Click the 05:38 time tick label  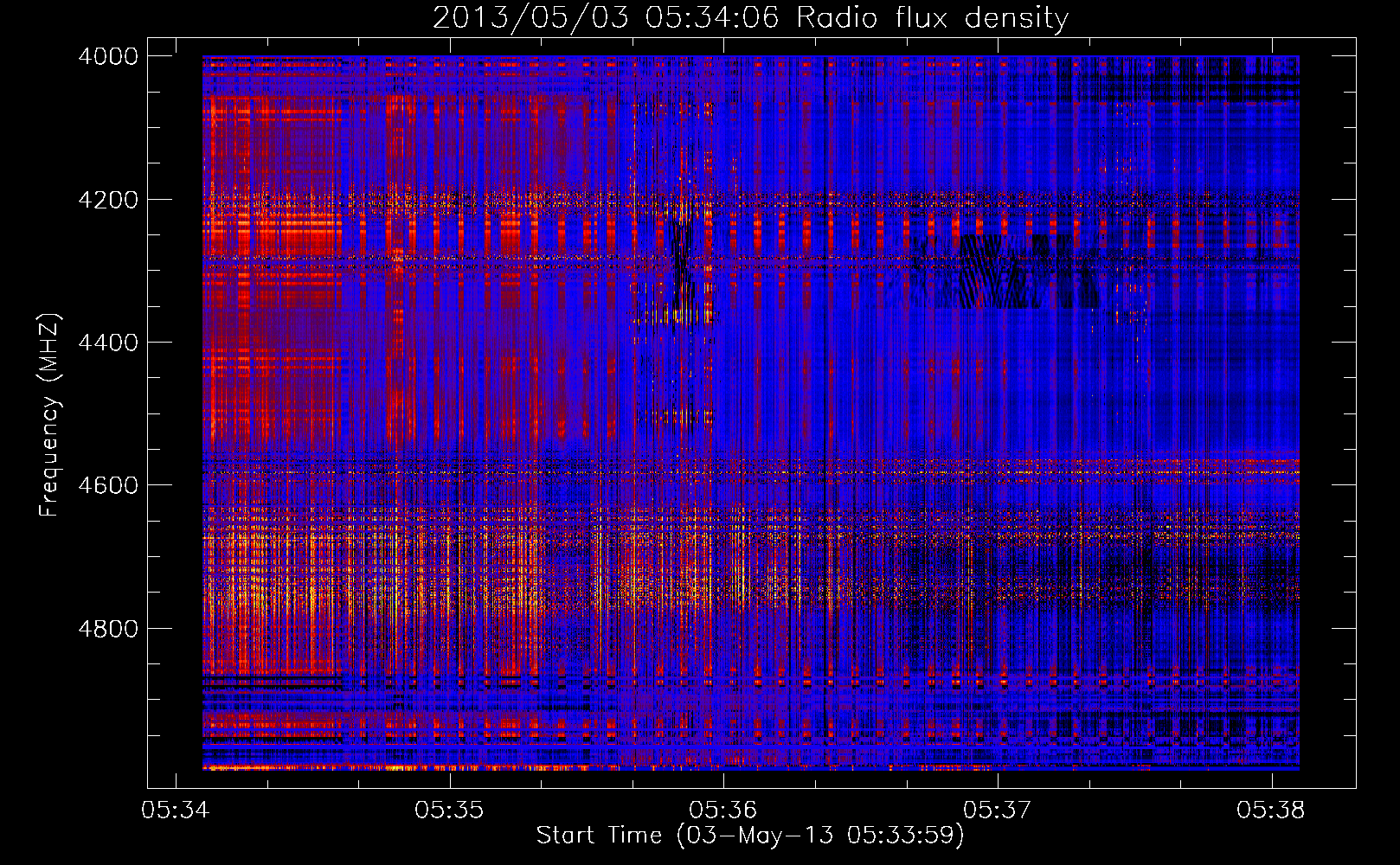click(1271, 811)
